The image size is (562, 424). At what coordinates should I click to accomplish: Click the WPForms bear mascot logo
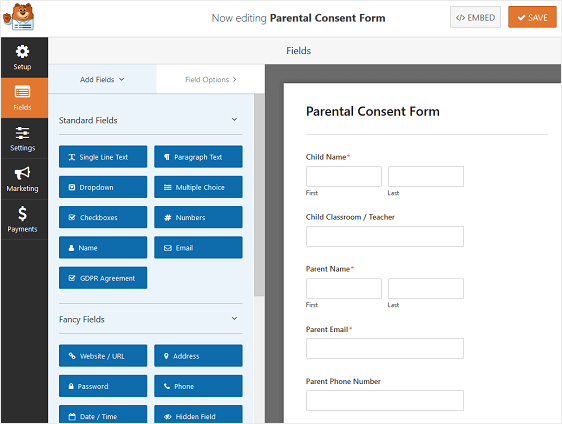click(x=19, y=17)
